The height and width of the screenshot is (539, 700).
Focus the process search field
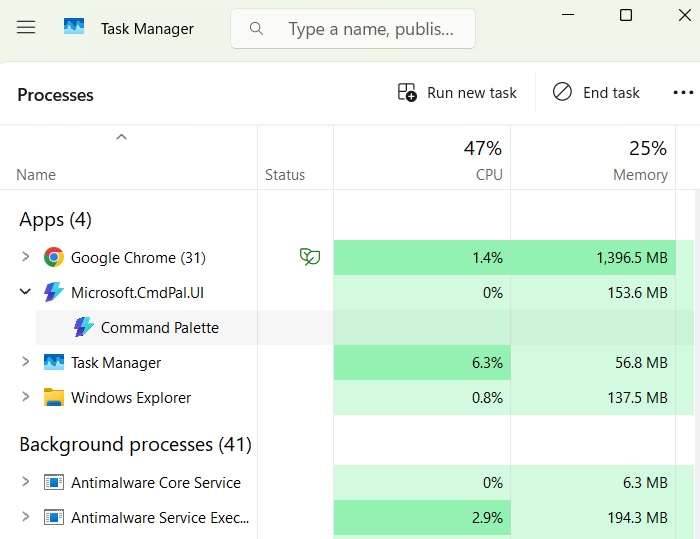point(353,29)
